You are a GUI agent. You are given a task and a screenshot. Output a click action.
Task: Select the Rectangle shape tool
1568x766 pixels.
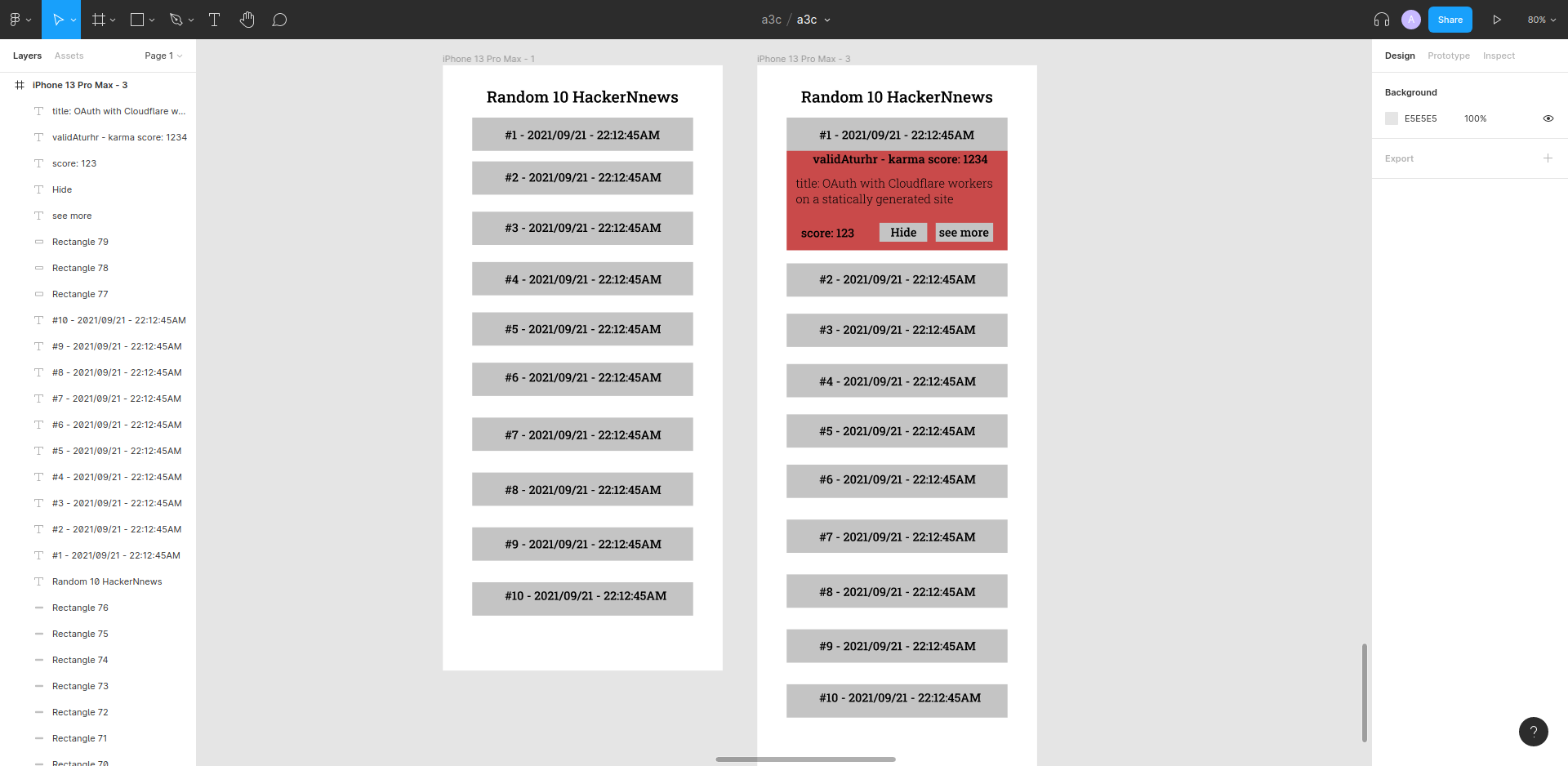click(137, 20)
